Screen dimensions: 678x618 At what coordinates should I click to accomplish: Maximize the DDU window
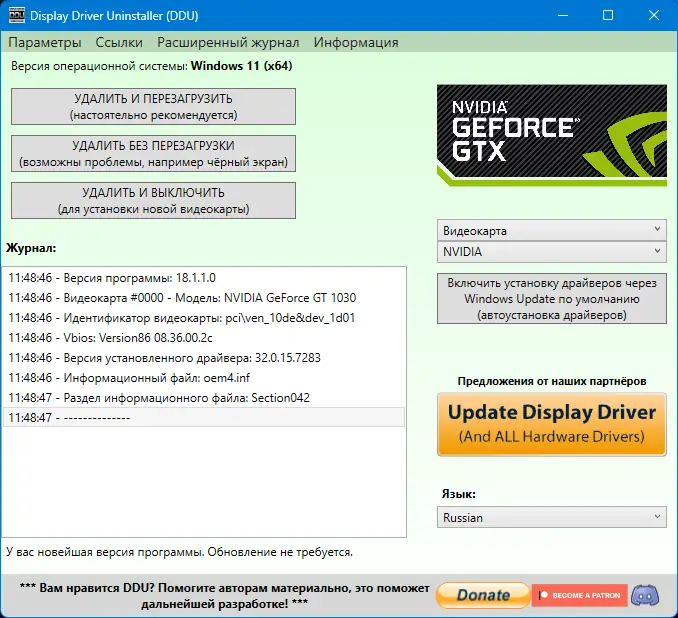click(x=608, y=15)
